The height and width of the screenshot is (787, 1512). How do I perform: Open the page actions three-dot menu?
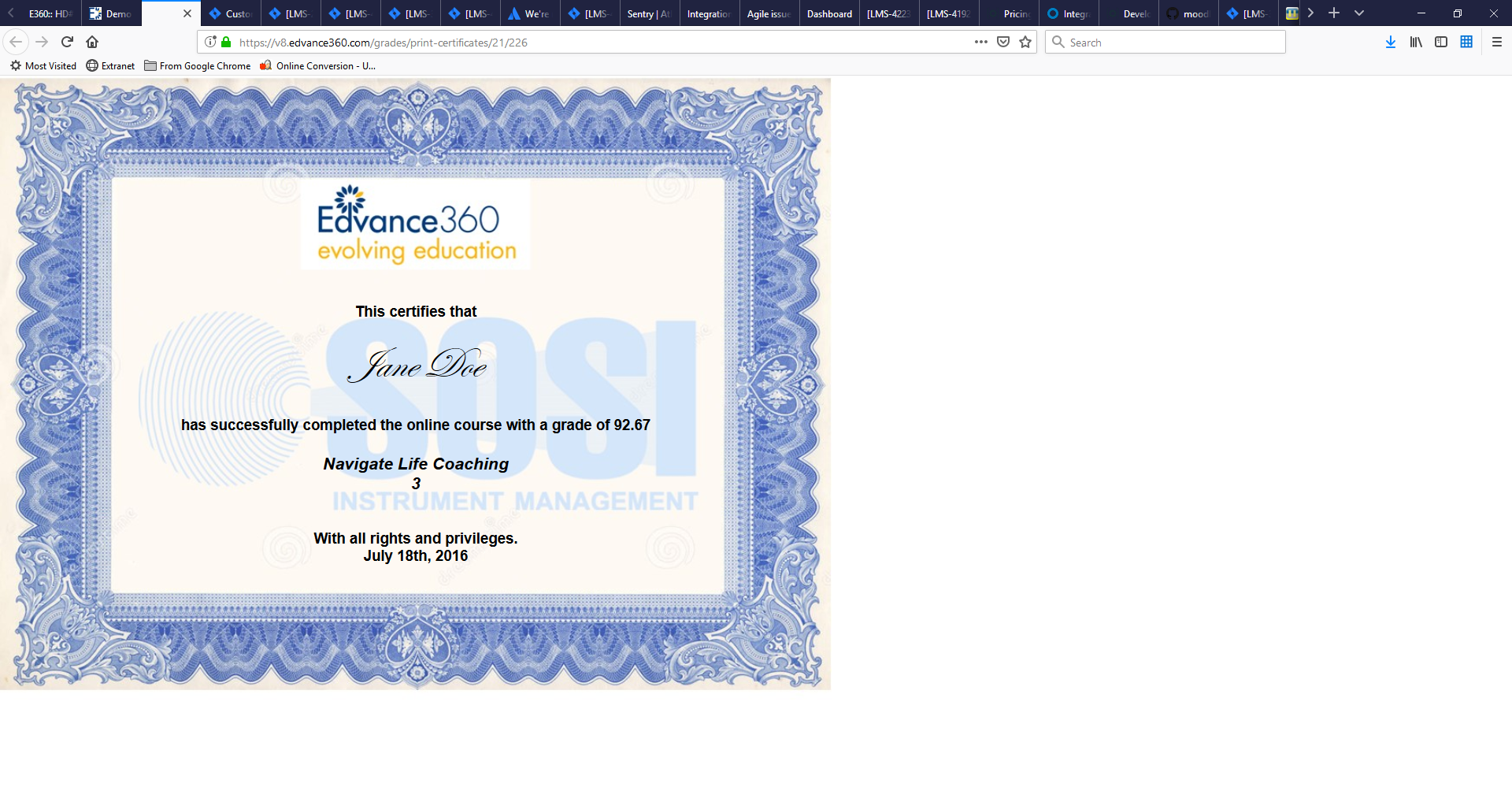pyautogui.click(x=980, y=42)
